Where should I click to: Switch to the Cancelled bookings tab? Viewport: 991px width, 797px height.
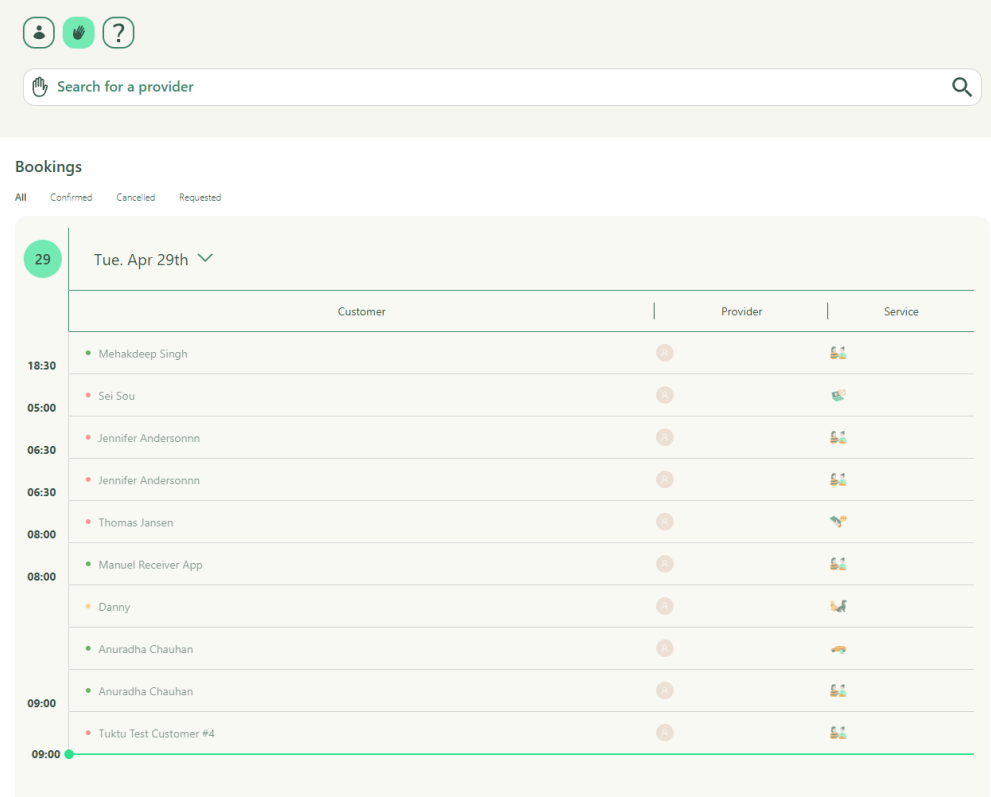pyautogui.click(x=135, y=198)
